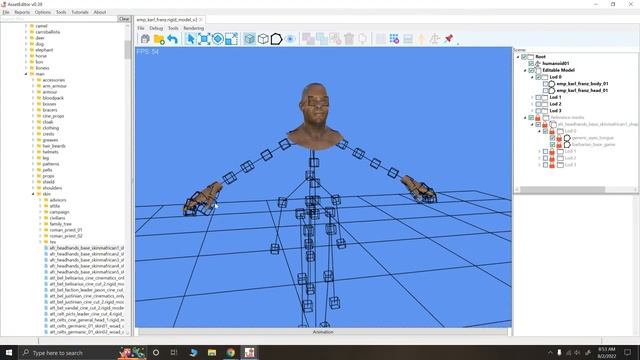Click the file tree vertical scrollbar thumb
This screenshot has width=640, height=360.
(x=128, y=50)
